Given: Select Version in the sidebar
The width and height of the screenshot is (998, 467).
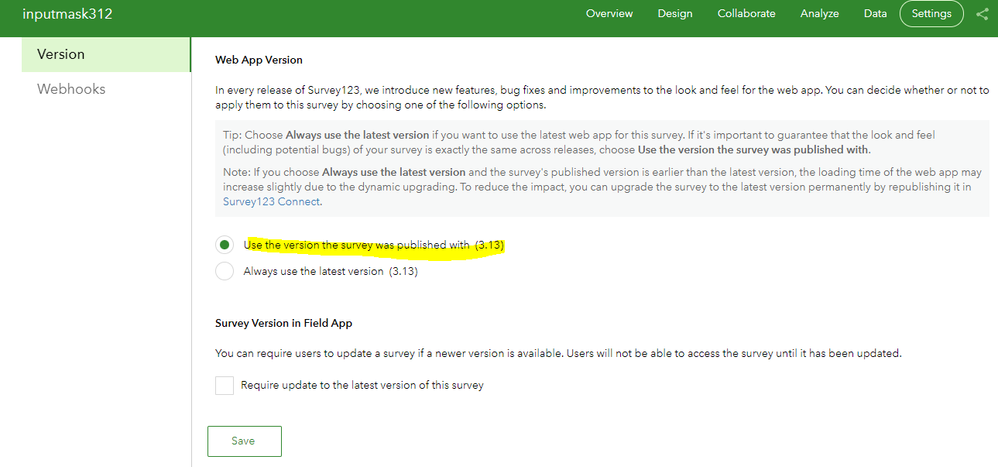Looking at the screenshot, I should pyautogui.click(x=106, y=54).
